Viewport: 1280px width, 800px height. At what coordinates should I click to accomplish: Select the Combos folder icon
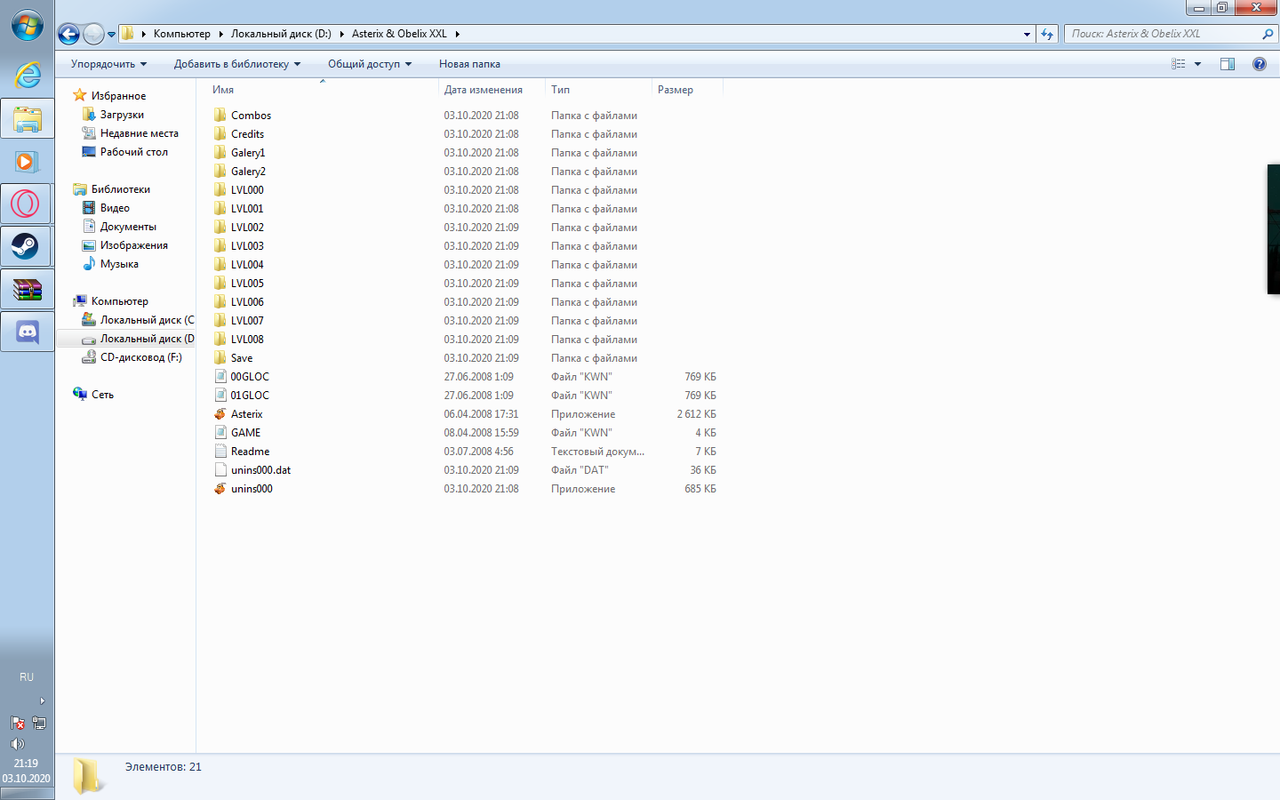221,115
